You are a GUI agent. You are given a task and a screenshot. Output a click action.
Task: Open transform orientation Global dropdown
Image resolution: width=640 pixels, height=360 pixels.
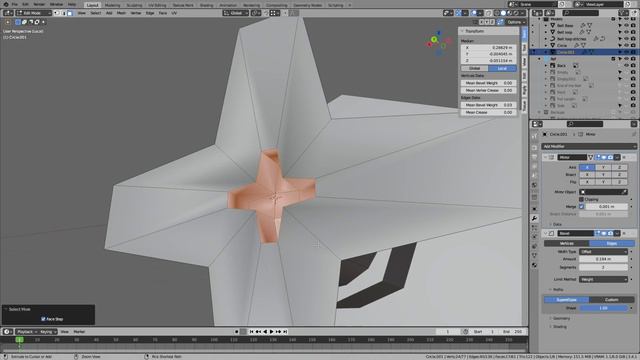pyautogui.click(x=236, y=13)
